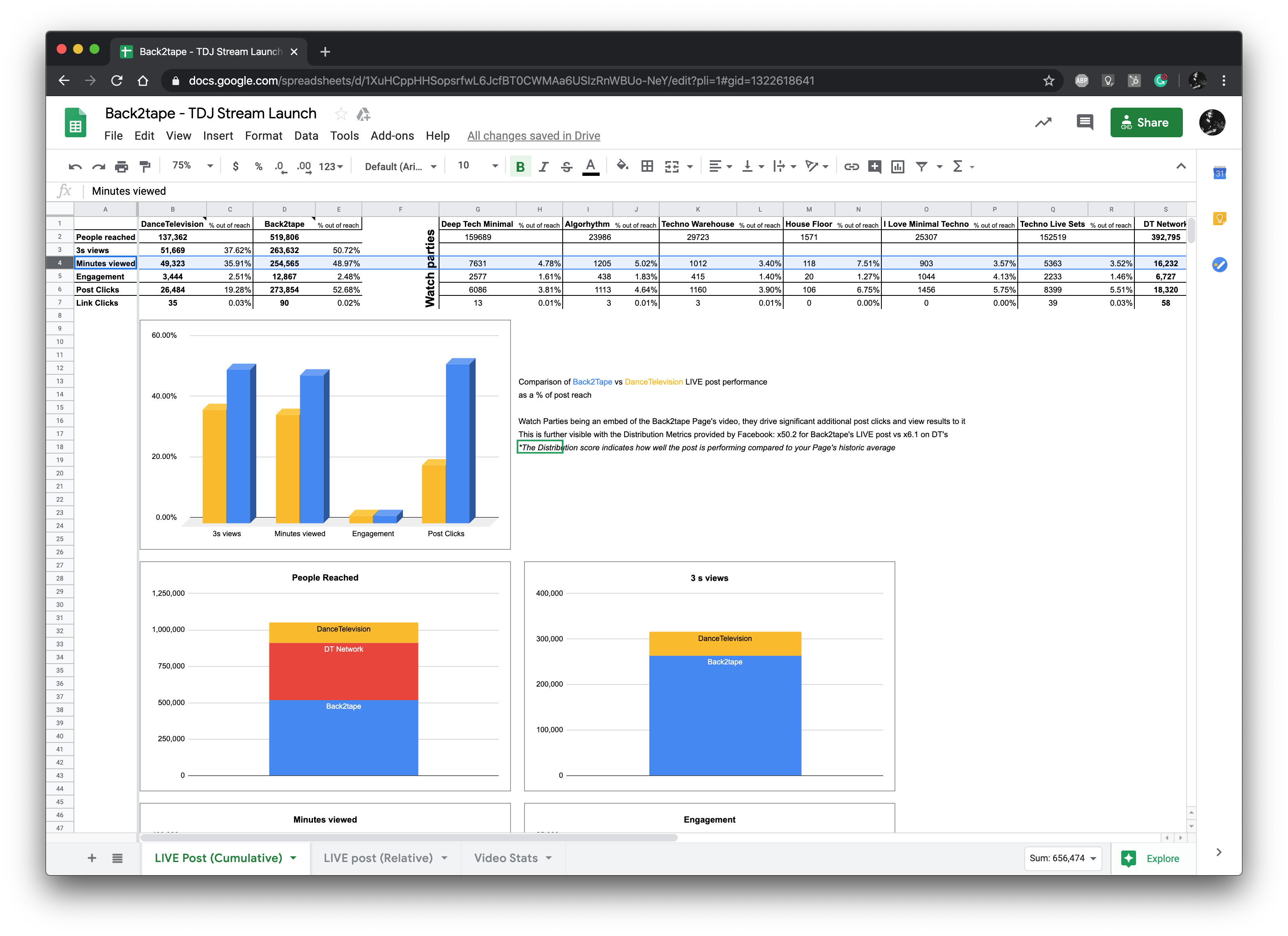Toggle italic formatting
This screenshot has height=936, width=1288.
[x=543, y=166]
